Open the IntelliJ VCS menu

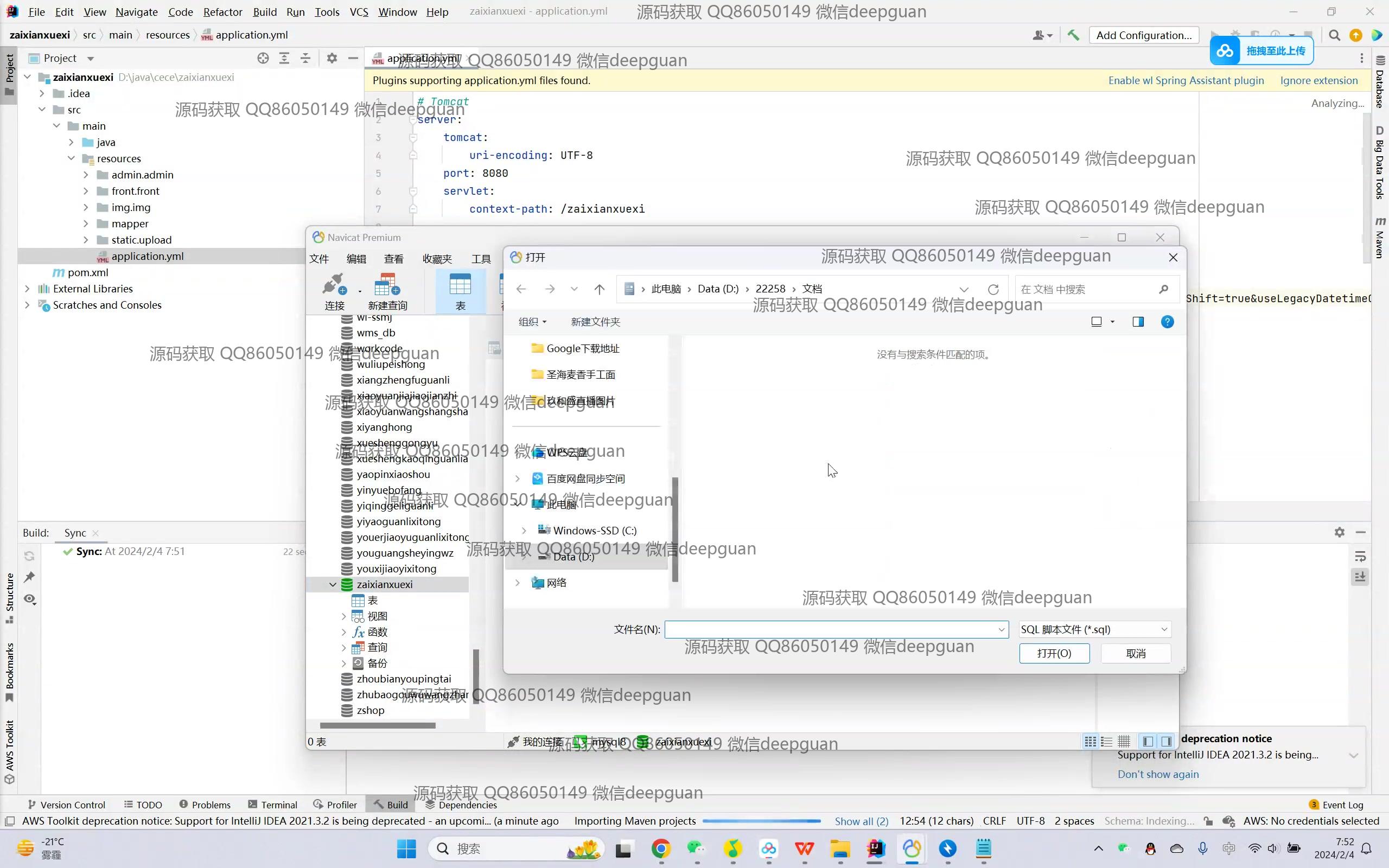click(x=359, y=12)
